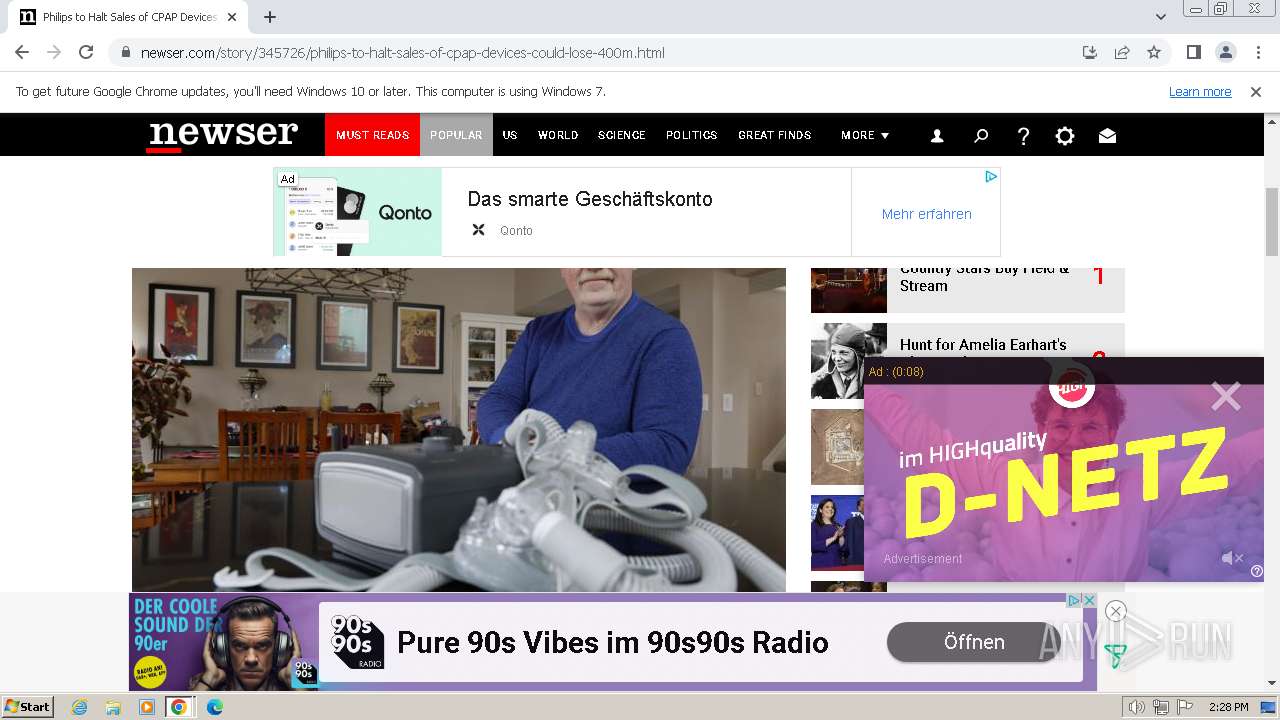Open the AdChoices icon on Qonto ad
The height and width of the screenshot is (720, 1280).
(x=990, y=177)
